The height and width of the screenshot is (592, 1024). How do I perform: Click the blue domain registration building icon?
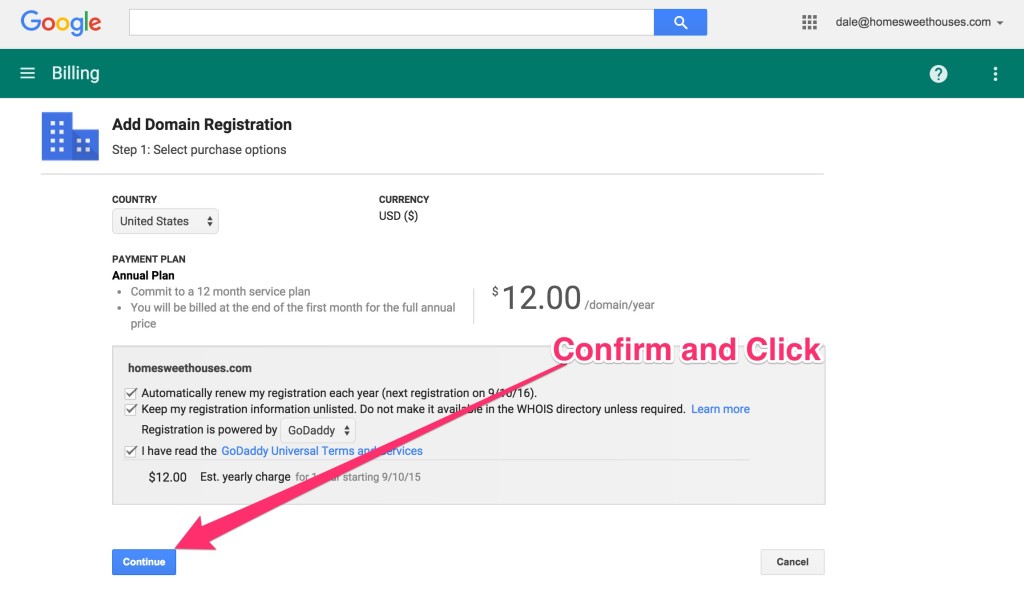point(69,136)
